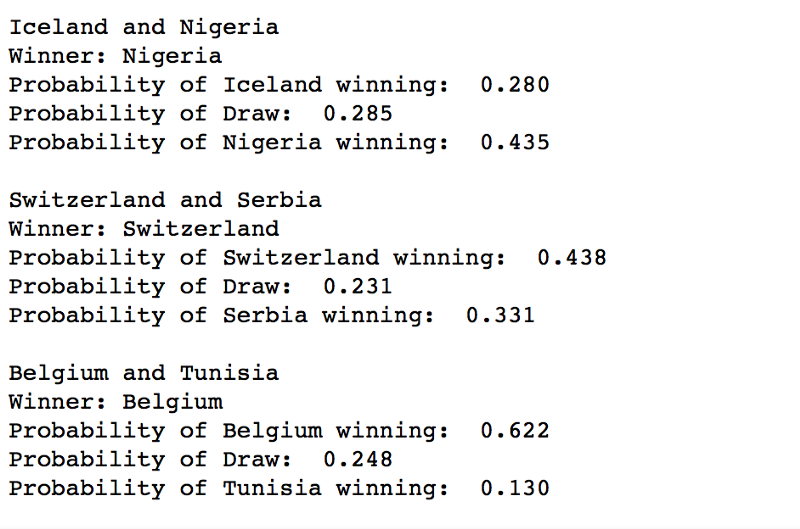Click the word 'Nigeria' in the first heading
Image resolution: width=800 pixels, height=529 pixels.
(229, 28)
